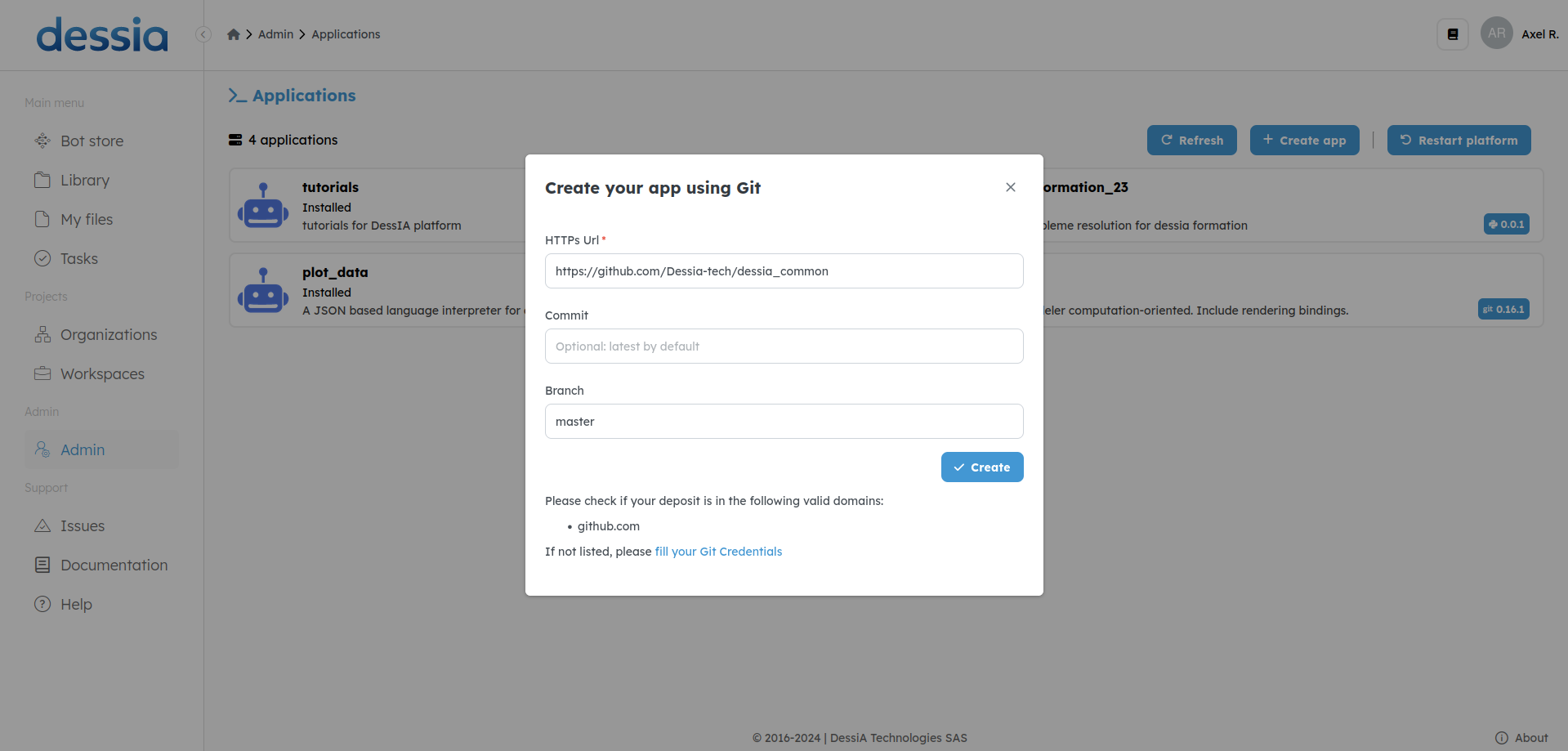
Task: Click the Library folder icon
Action: point(42,180)
